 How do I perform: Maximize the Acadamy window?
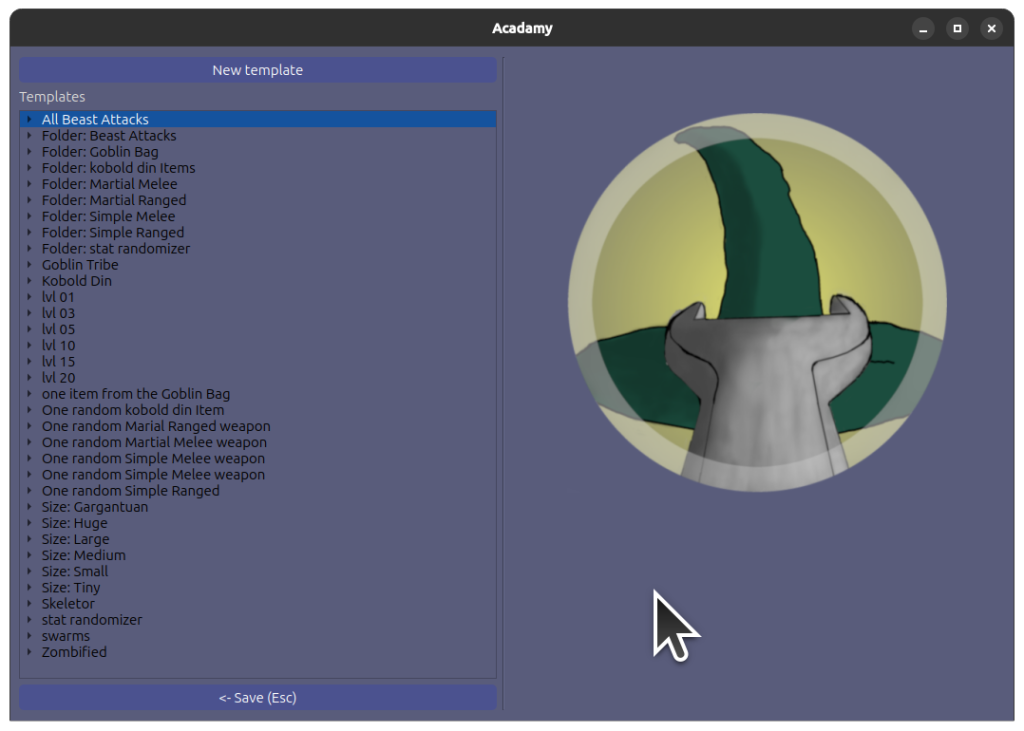[x=957, y=29]
